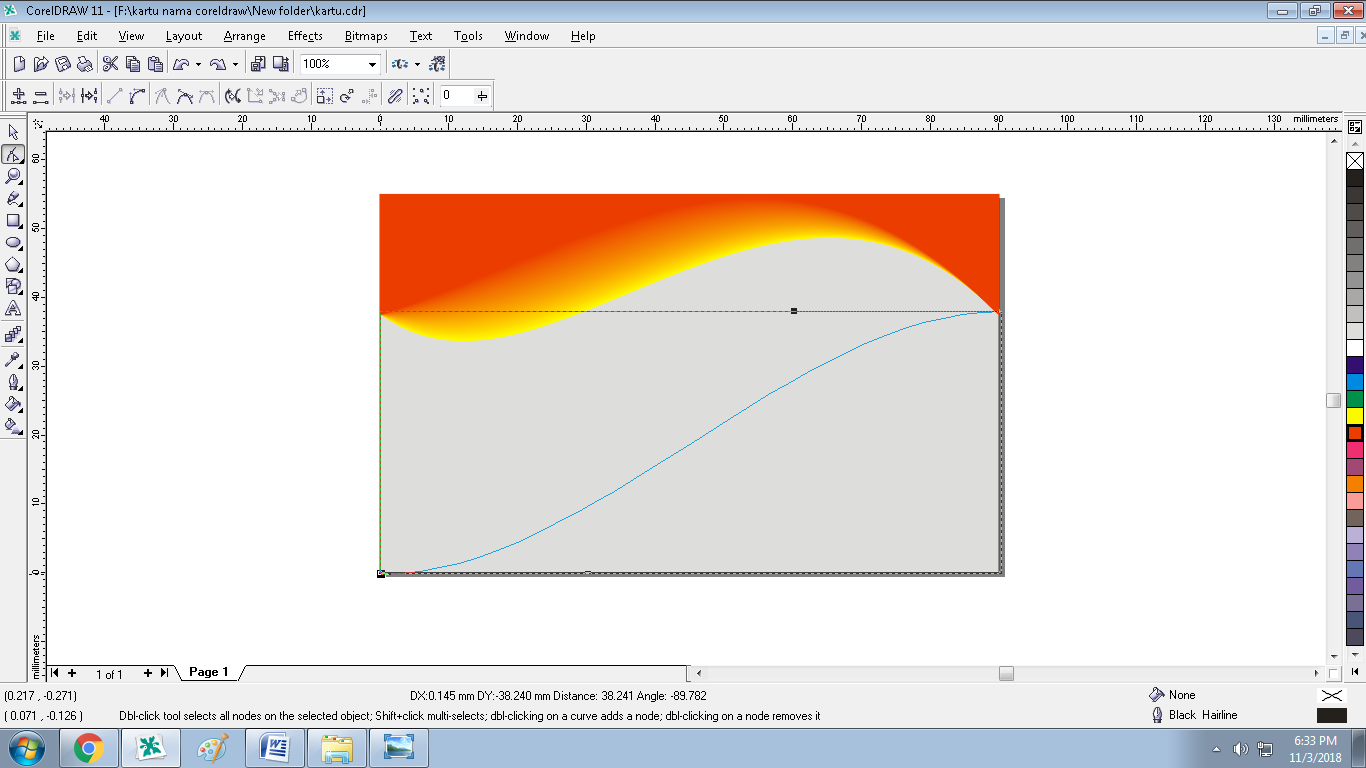Click the Redo arrow icon
The height and width of the screenshot is (768, 1366).
(218, 64)
